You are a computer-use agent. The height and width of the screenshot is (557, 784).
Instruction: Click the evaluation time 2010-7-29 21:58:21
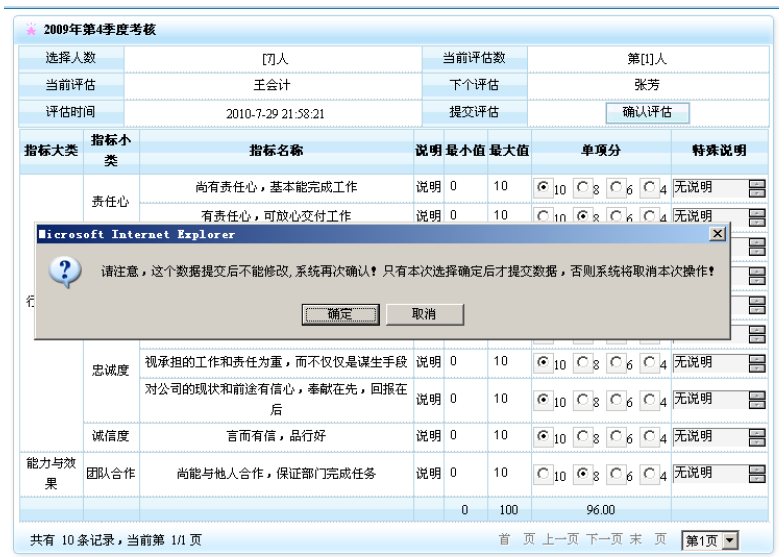click(275, 114)
